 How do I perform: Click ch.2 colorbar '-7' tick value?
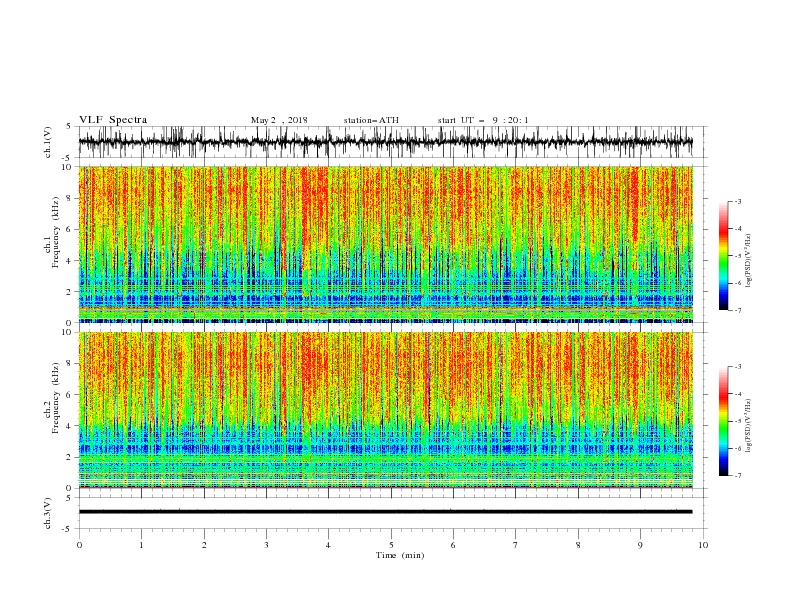click(x=738, y=476)
